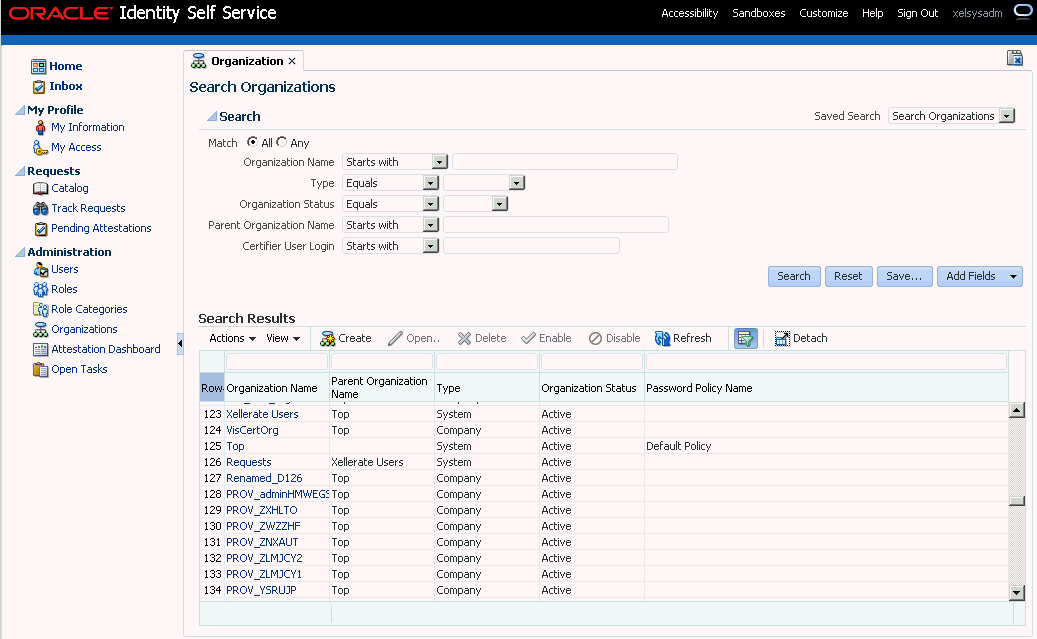This screenshot has height=639, width=1037.
Task: Open the Actions menu
Action: pos(232,339)
